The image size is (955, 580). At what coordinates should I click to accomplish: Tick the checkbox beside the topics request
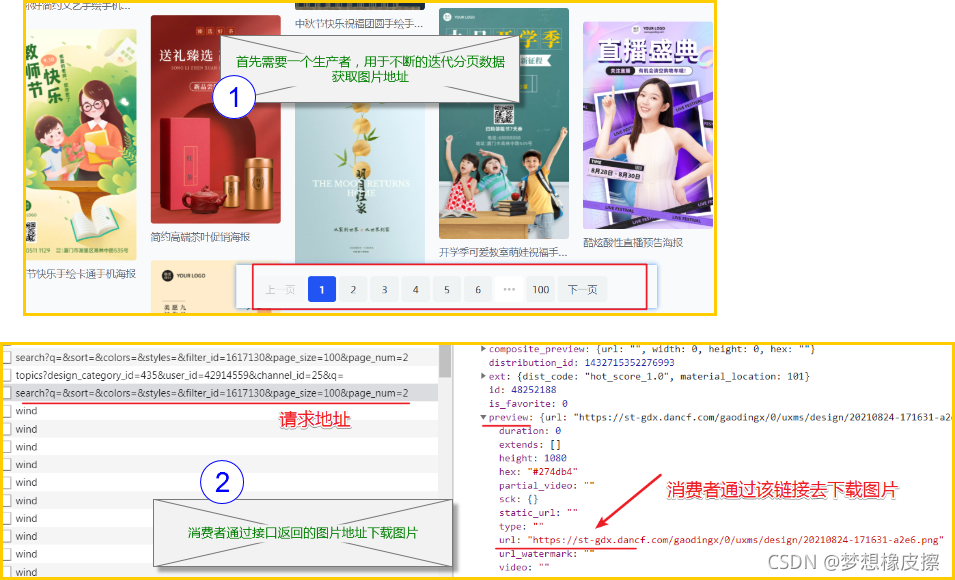tap(6, 375)
